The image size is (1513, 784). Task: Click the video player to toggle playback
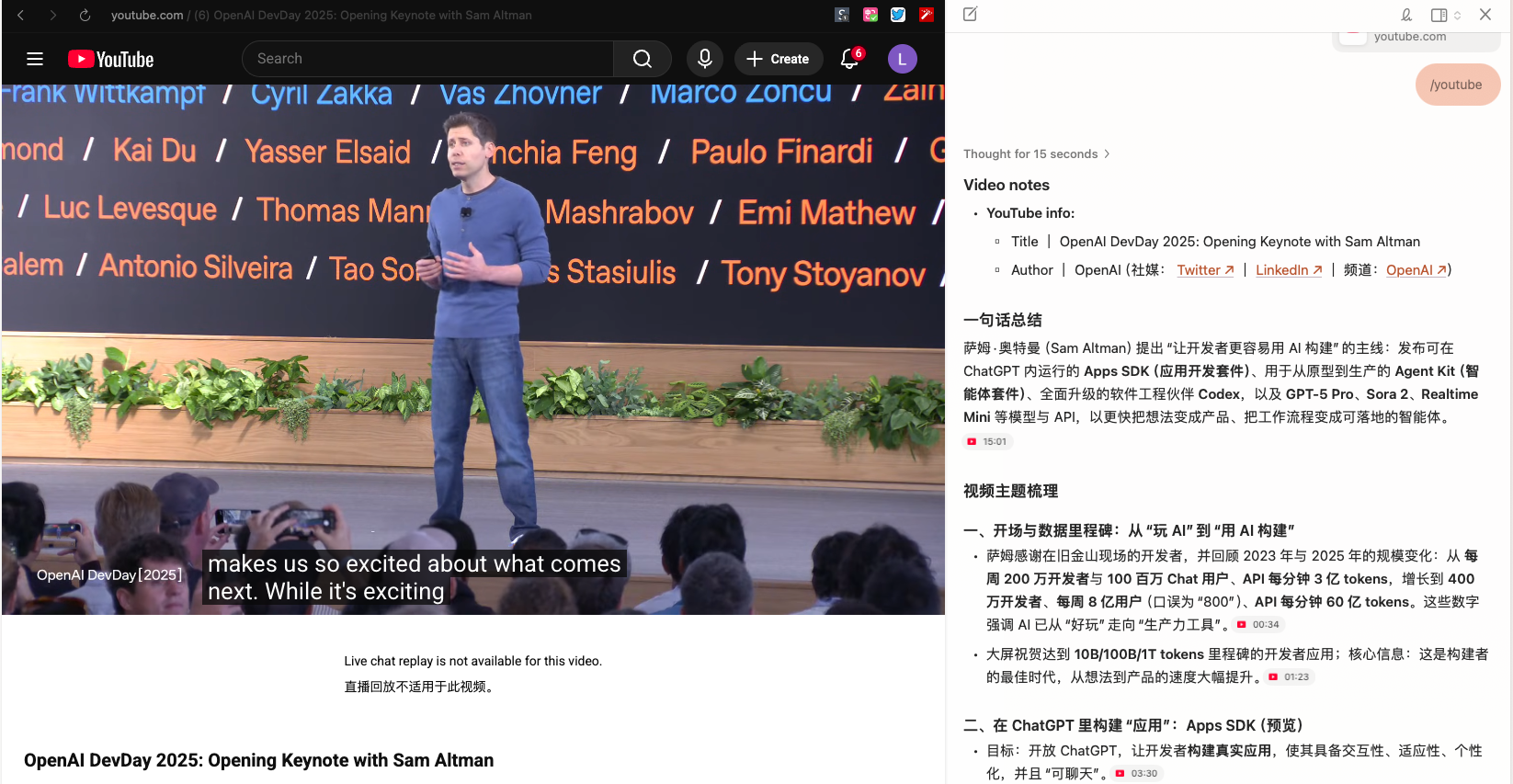472,368
